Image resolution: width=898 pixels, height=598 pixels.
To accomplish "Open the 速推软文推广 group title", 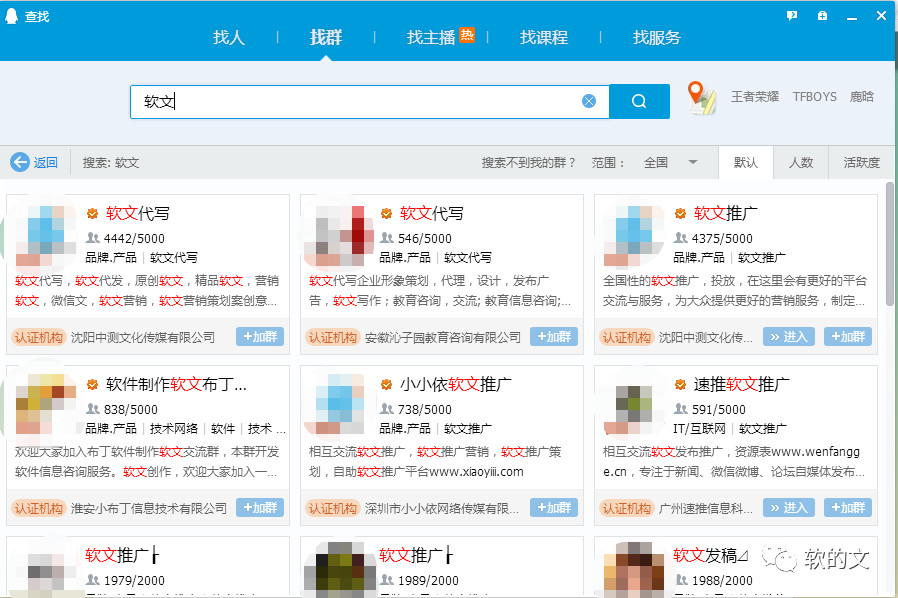I will click(742, 384).
